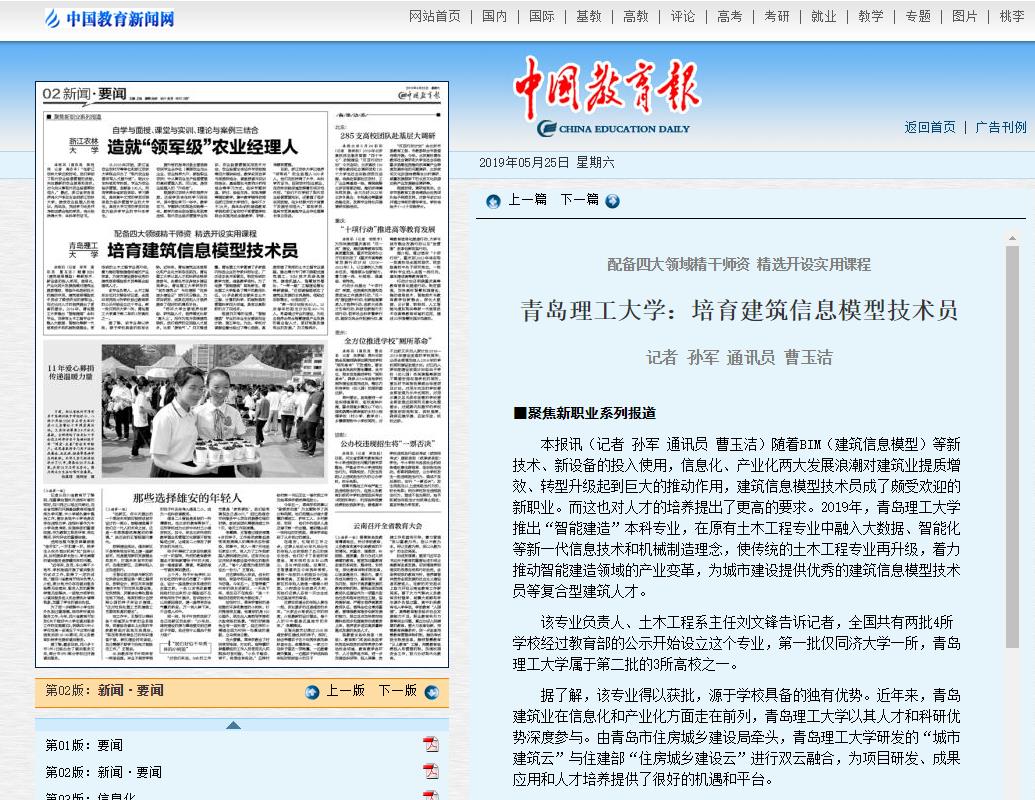
Task: Click the previous article (上一篇) arrow icon
Action: (x=493, y=201)
